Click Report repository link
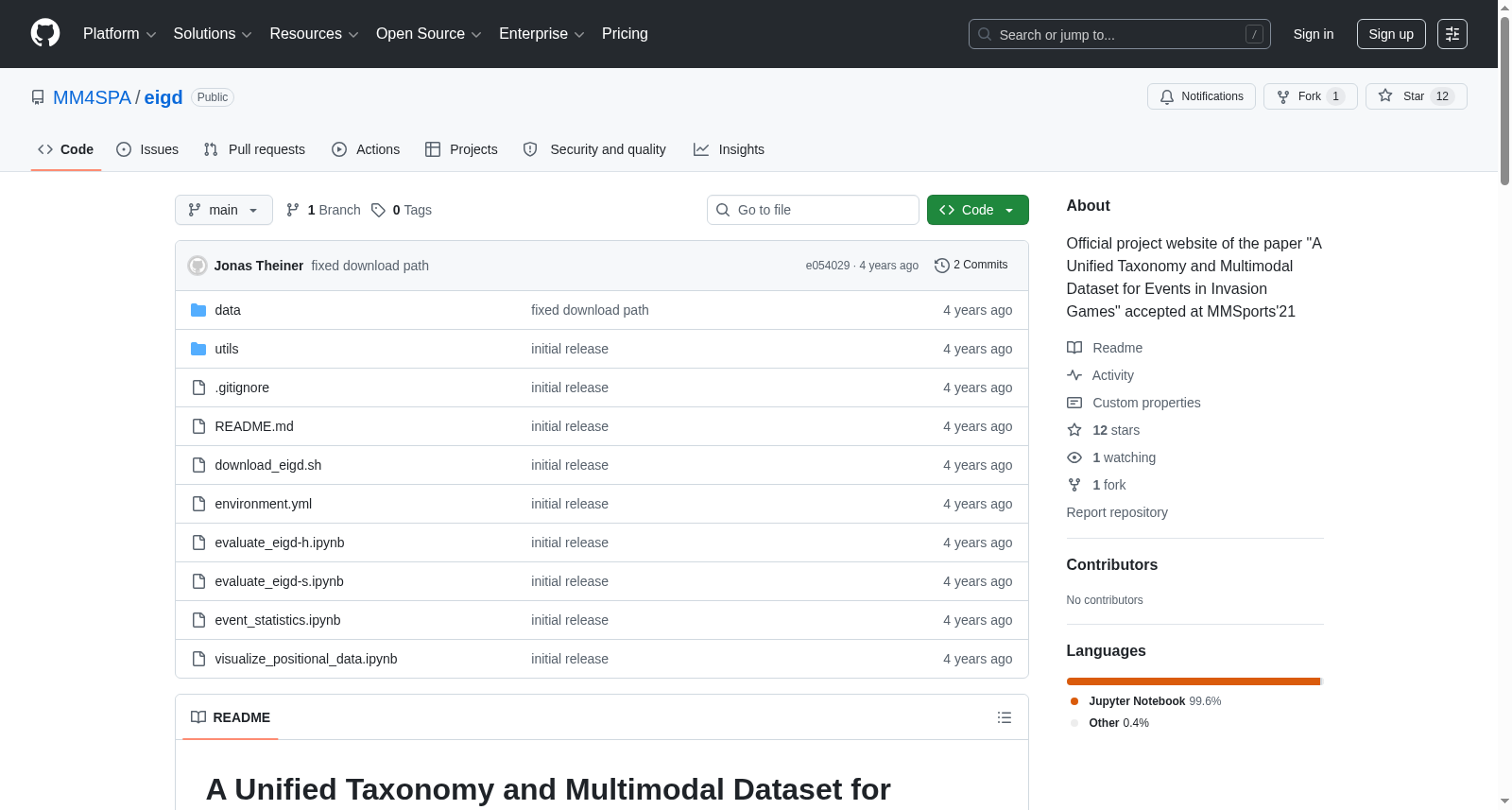 (x=1117, y=512)
